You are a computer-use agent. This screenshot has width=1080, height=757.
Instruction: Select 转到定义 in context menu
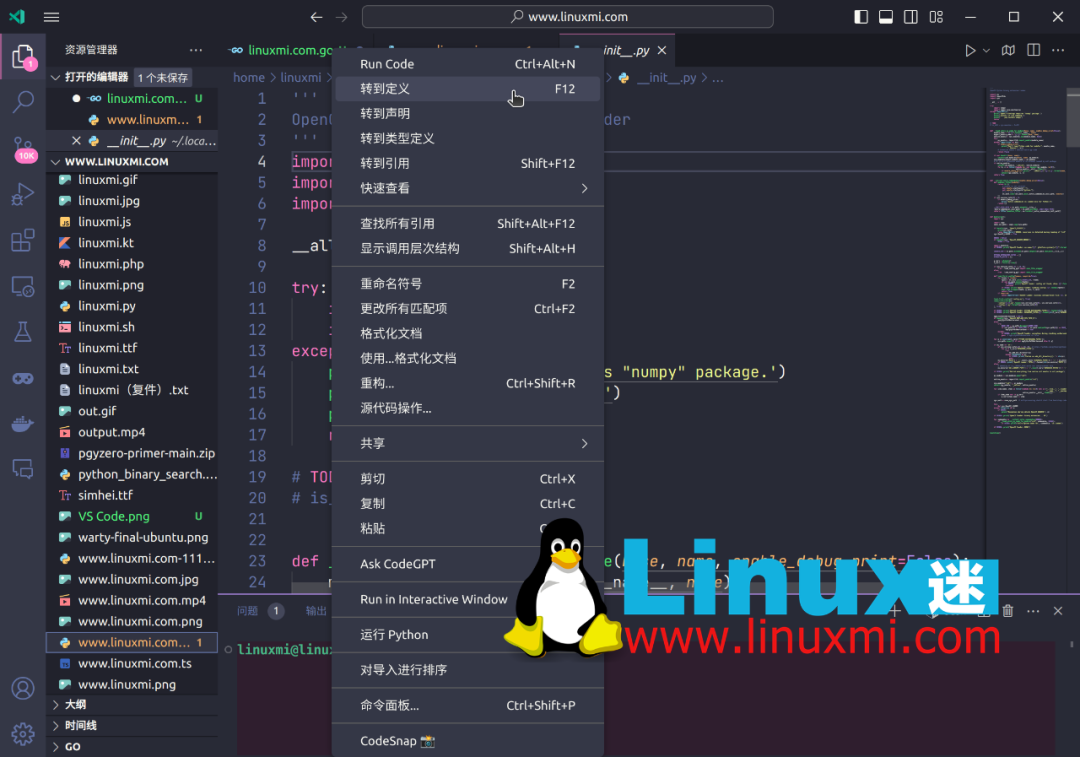pos(468,89)
